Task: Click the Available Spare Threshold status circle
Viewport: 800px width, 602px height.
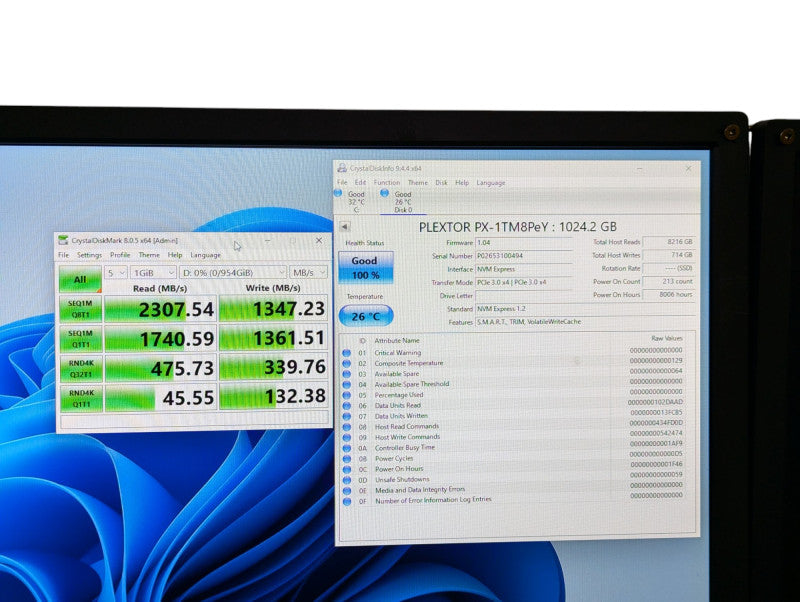Action: click(346, 384)
